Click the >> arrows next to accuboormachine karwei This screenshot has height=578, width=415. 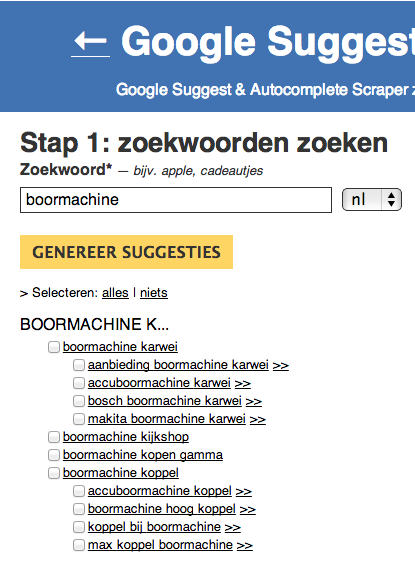[x=243, y=383]
